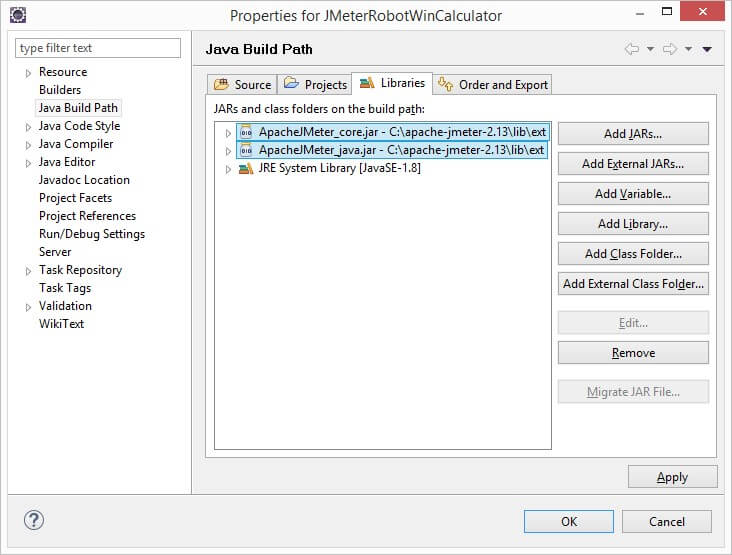Maximize the Properties window
732x555 pixels.
point(667,11)
